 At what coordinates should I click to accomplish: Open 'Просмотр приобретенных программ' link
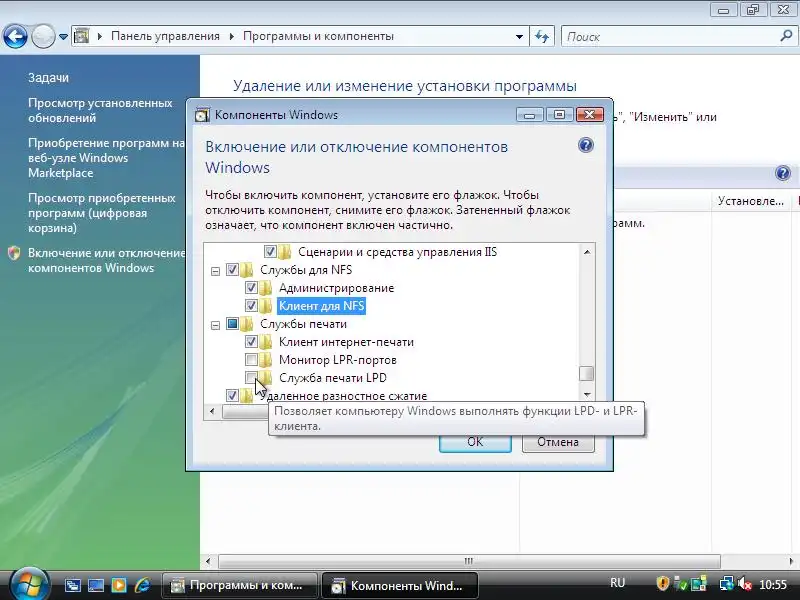pyautogui.click(x=102, y=213)
